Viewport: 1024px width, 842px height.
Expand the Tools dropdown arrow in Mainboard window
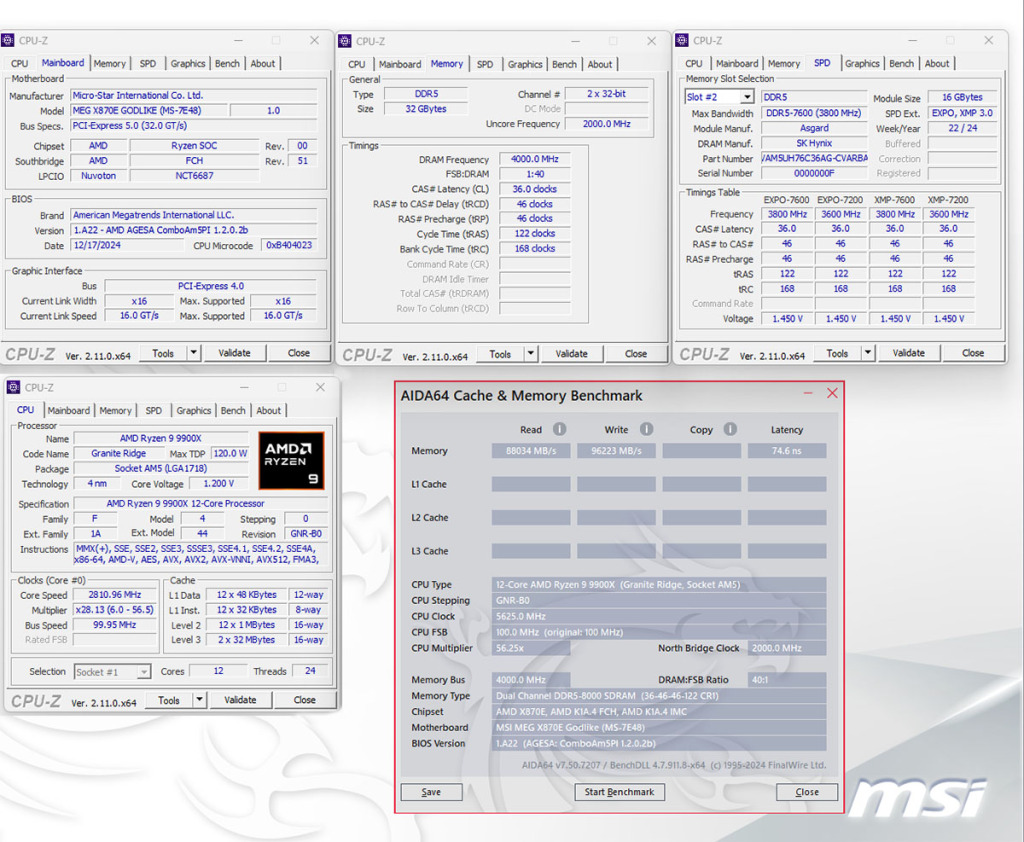[193, 353]
